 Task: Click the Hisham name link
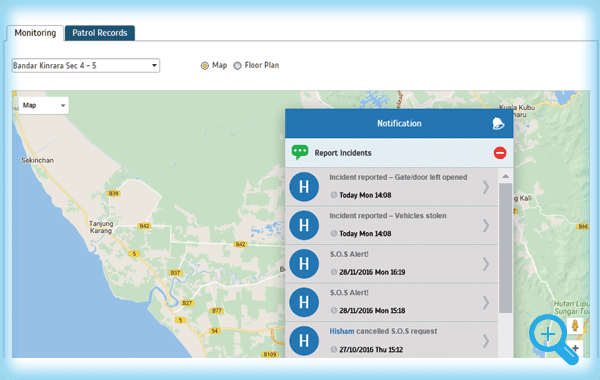[x=342, y=331]
